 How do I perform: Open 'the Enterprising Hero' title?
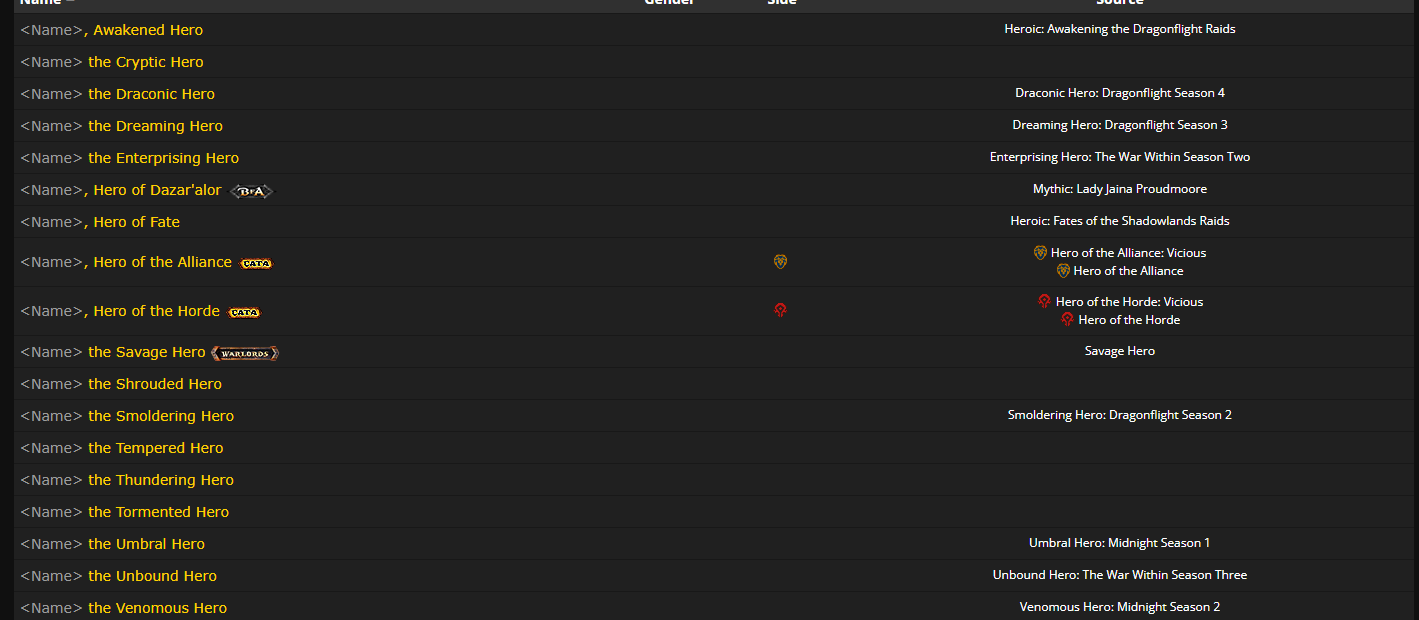tap(164, 158)
